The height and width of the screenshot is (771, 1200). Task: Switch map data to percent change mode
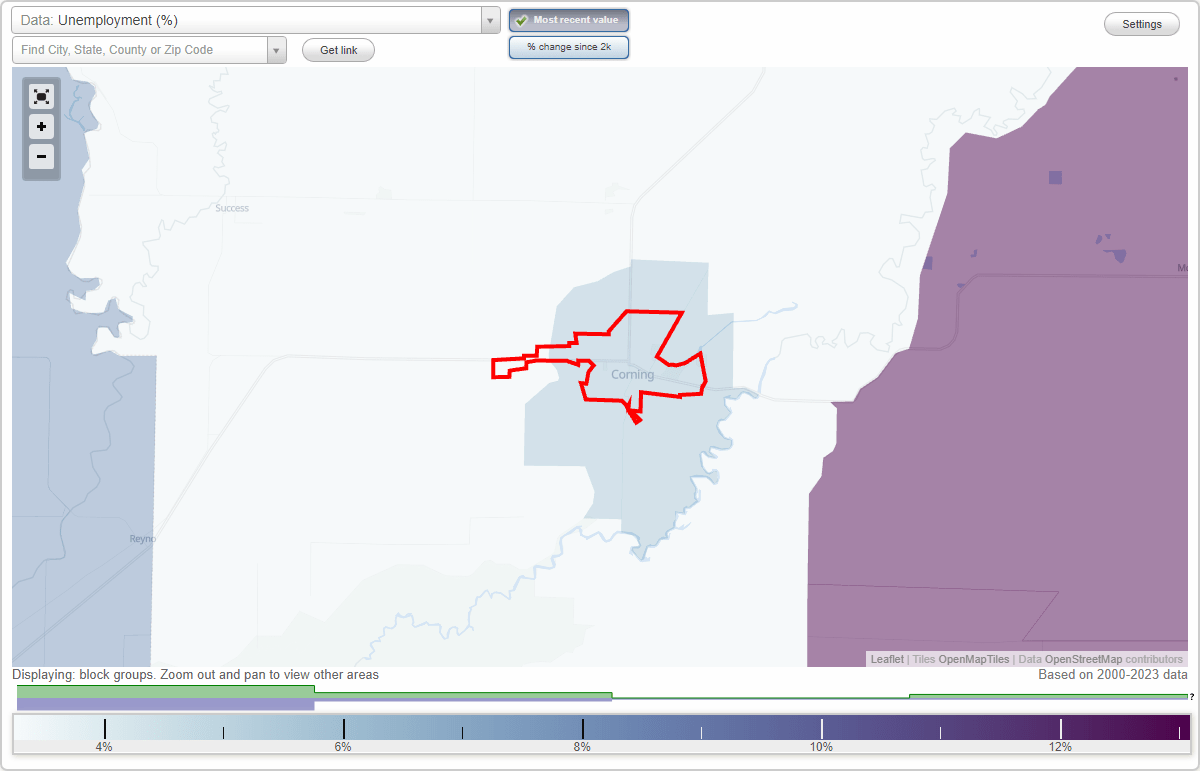(568, 47)
